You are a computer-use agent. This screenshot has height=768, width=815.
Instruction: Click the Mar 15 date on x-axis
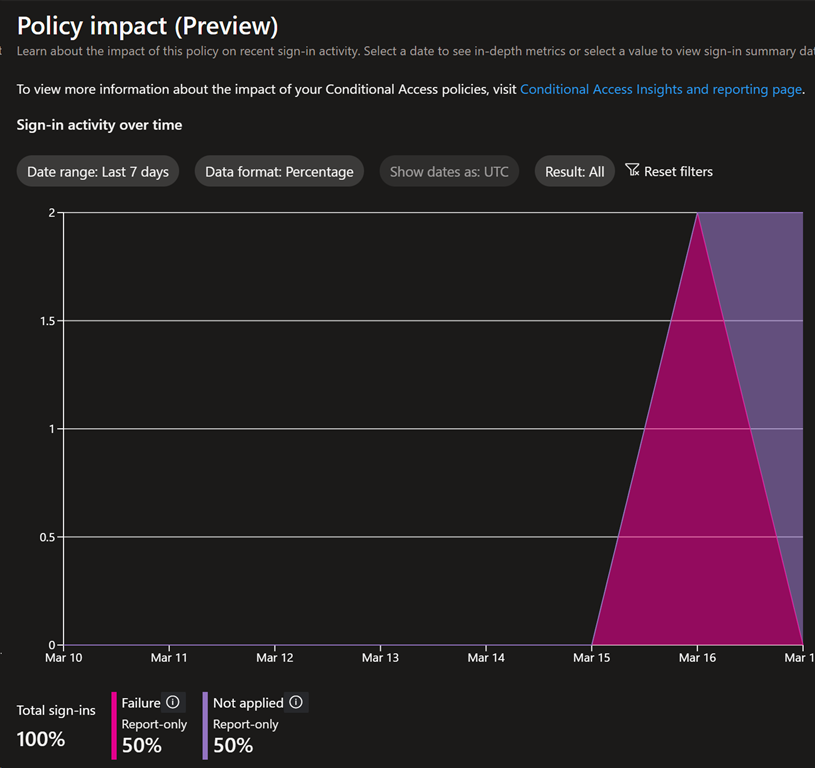click(x=592, y=658)
